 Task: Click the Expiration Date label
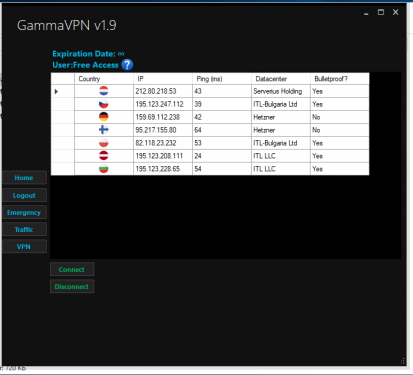[x=88, y=54]
